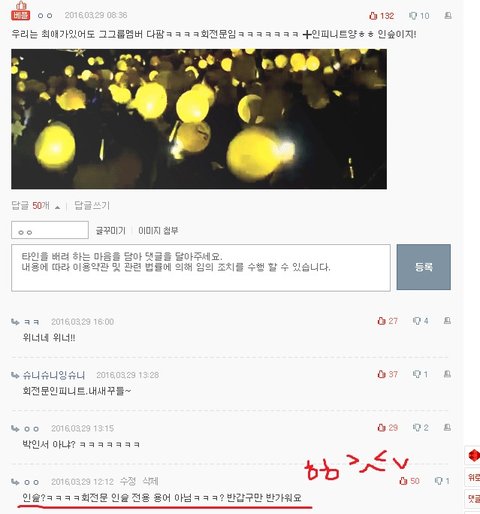
Task: Downvote the top comment showing 10 dislikes
Action: (419, 16)
